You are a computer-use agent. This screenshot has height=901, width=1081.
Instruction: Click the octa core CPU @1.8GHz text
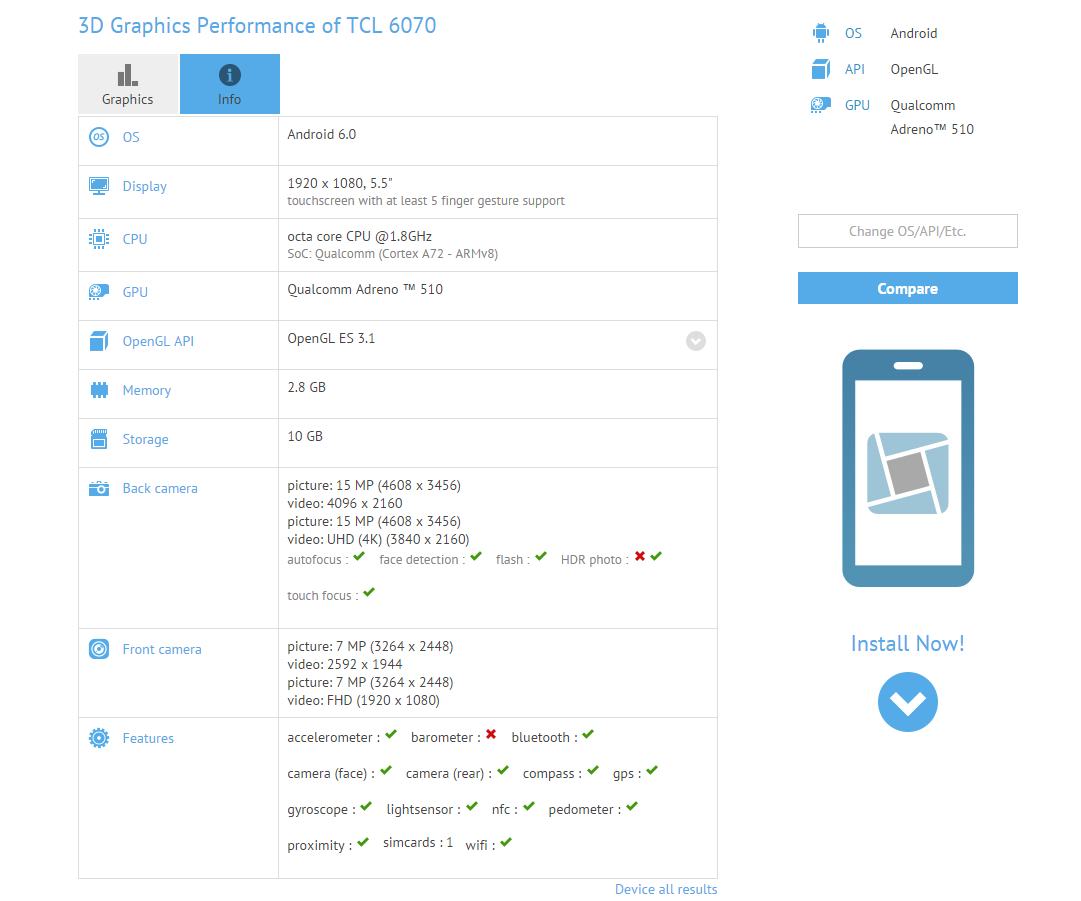click(x=360, y=236)
